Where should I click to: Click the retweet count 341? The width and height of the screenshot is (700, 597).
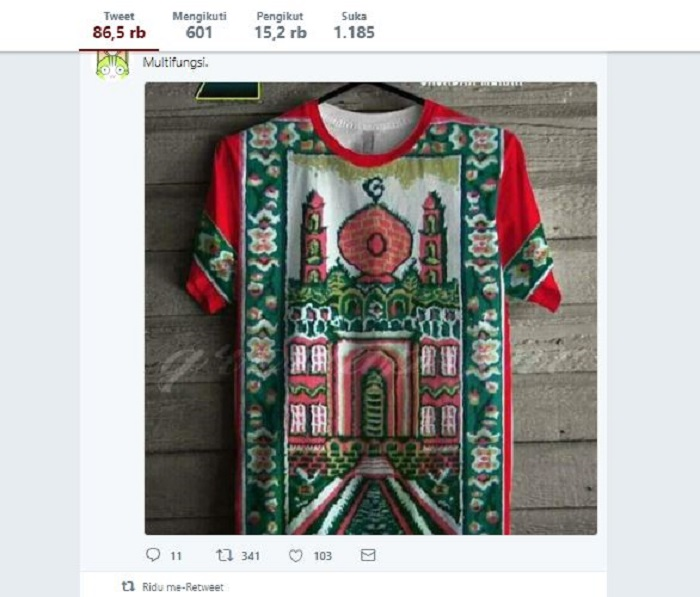pos(250,556)
